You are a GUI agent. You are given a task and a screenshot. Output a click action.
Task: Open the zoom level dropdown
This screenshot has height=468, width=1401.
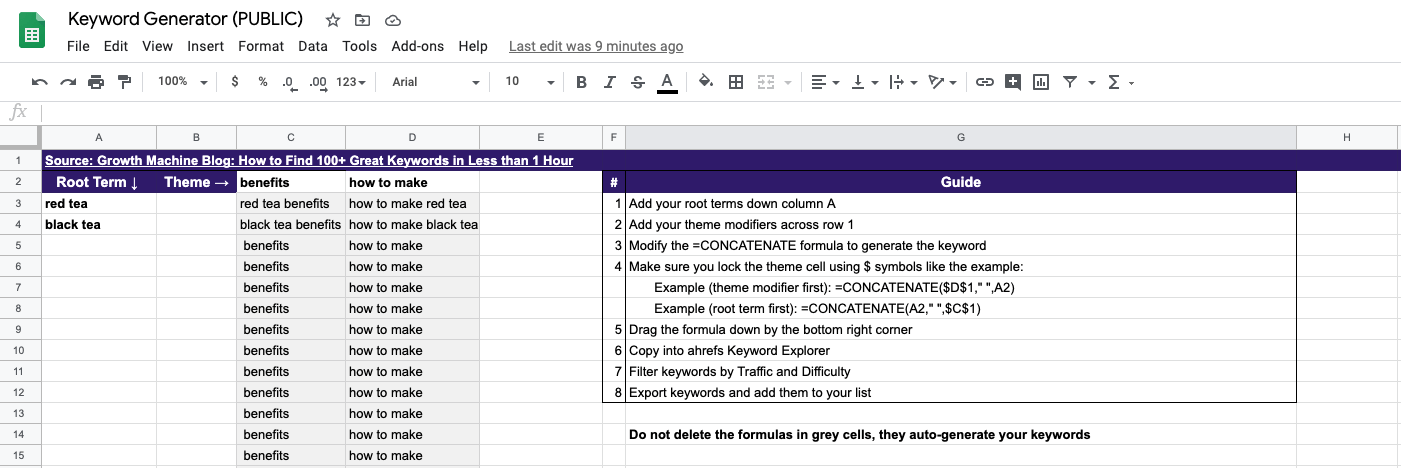183,82
